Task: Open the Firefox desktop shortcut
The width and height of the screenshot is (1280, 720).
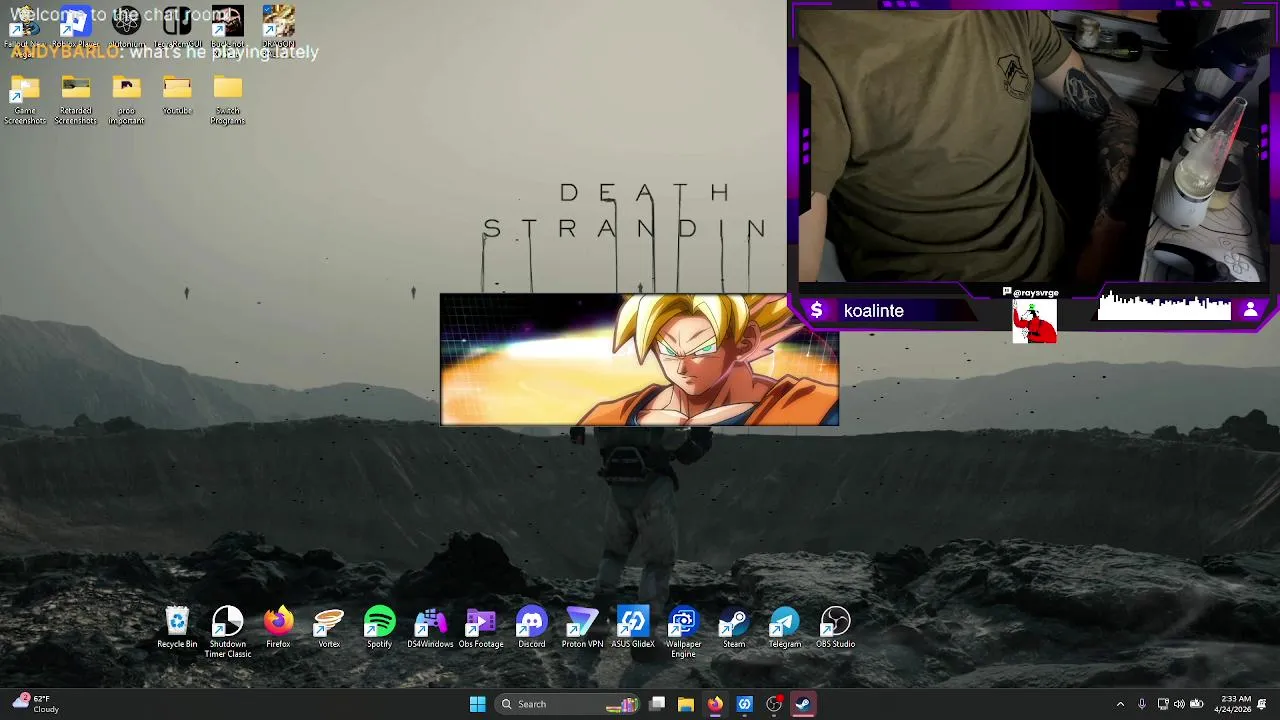Action: (x=278, y=628)
